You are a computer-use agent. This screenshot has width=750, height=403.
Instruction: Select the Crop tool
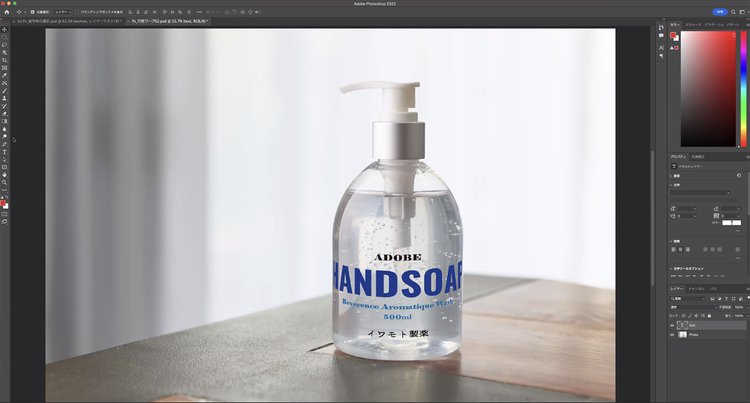tap(5, 60)
